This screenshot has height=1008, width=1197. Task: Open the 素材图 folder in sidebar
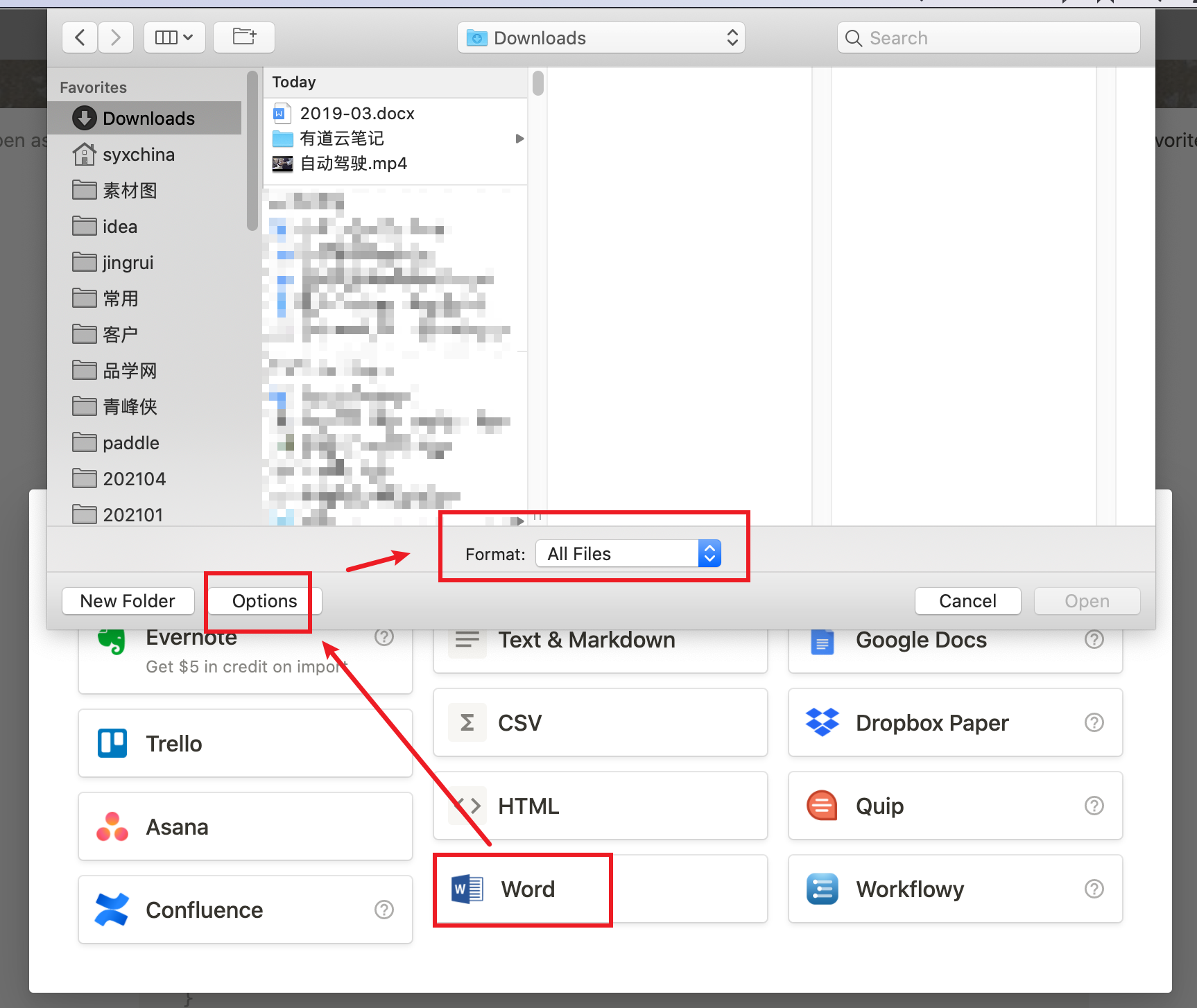[x=145, y=190]
